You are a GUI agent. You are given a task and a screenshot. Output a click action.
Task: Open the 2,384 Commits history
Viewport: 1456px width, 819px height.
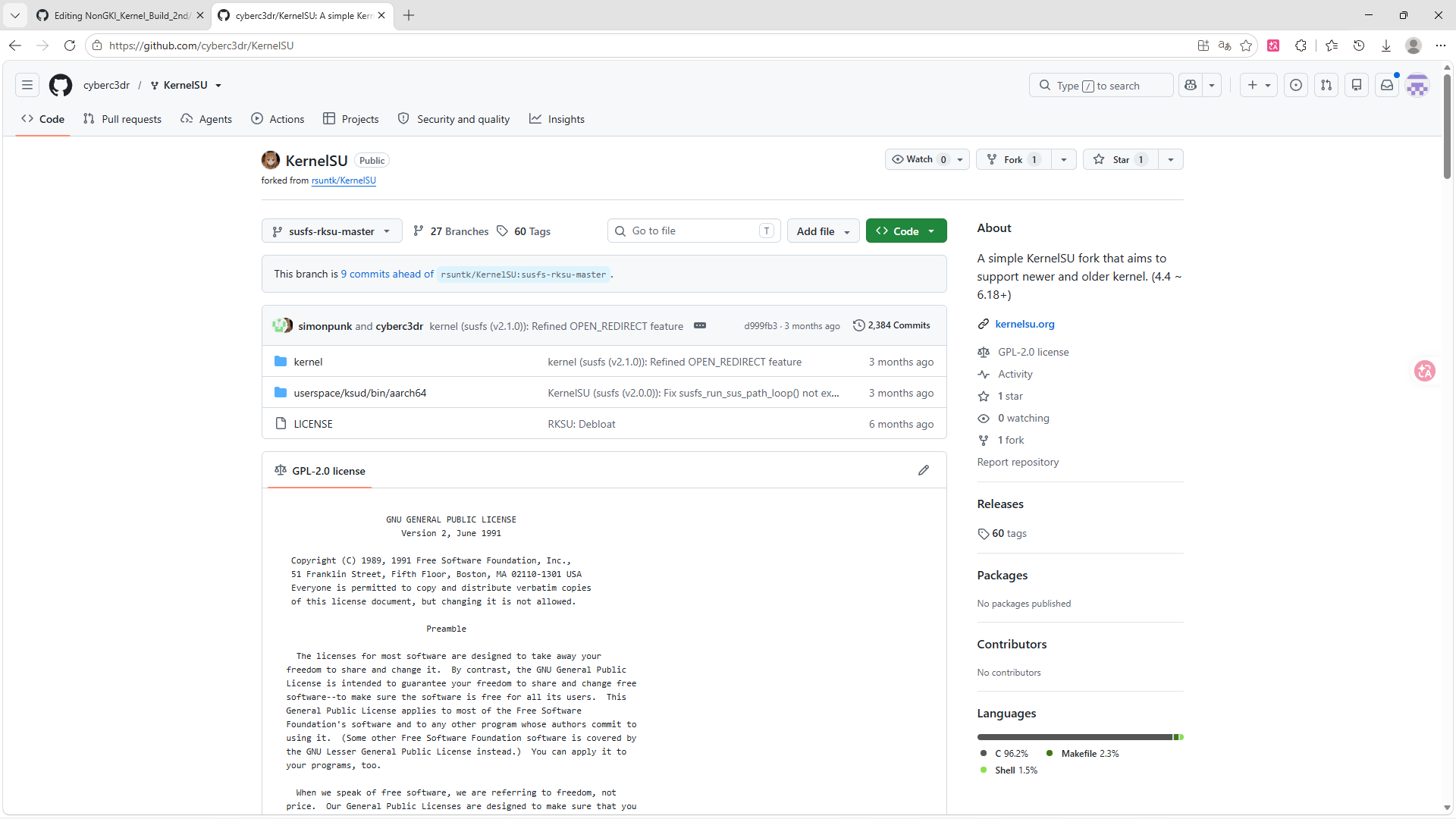pos(892,325)
